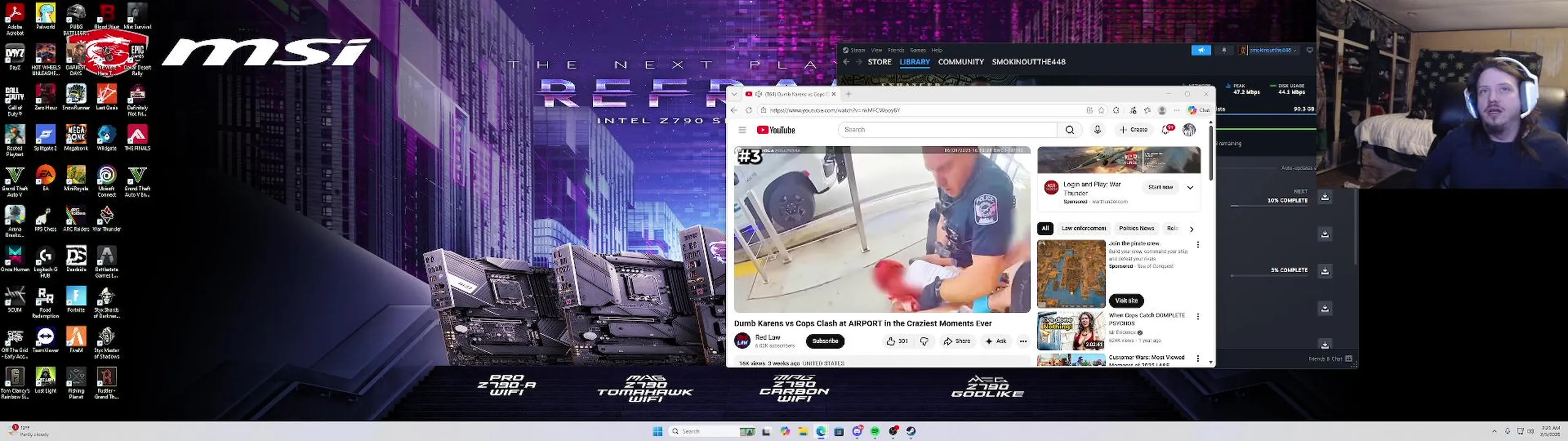Image resolution: width=1568 pixels, height=441 pixels.
Task: Dislike the video with thumbs down
Action: click(924, 341)
